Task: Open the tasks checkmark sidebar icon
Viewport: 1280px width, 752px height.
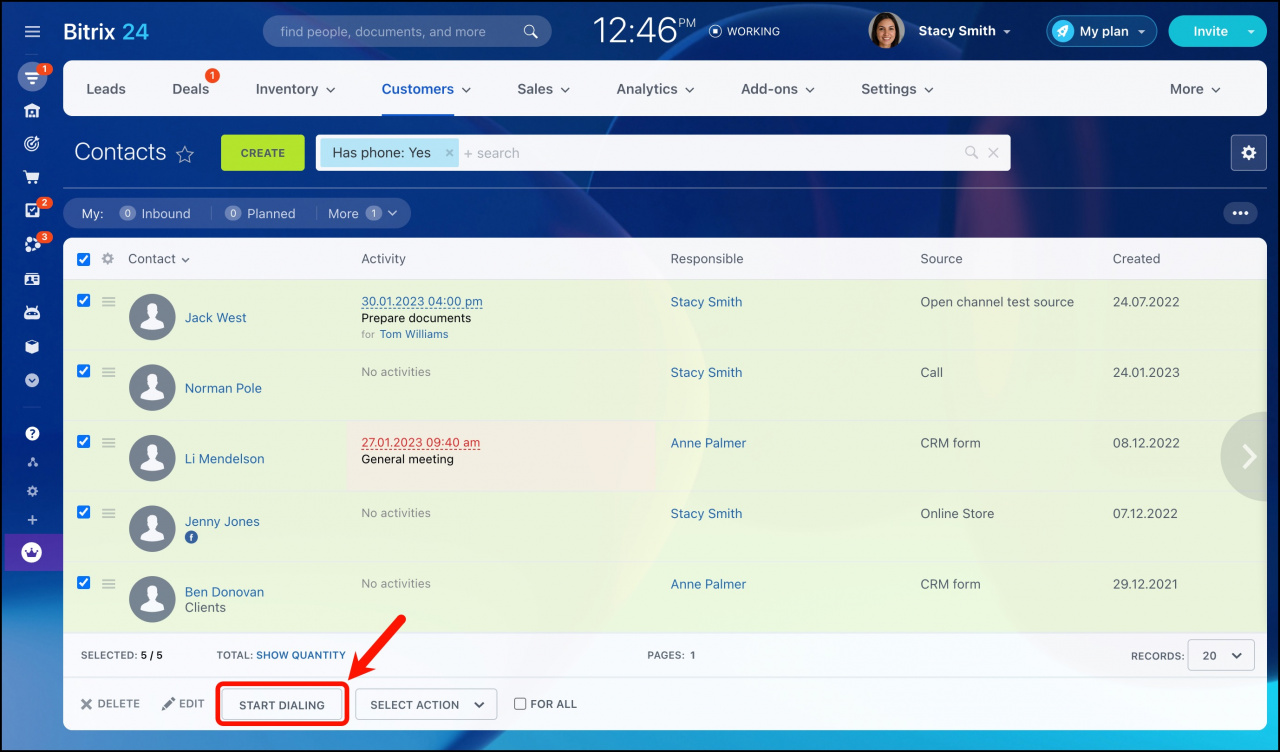Action: [x=32, y=211]
